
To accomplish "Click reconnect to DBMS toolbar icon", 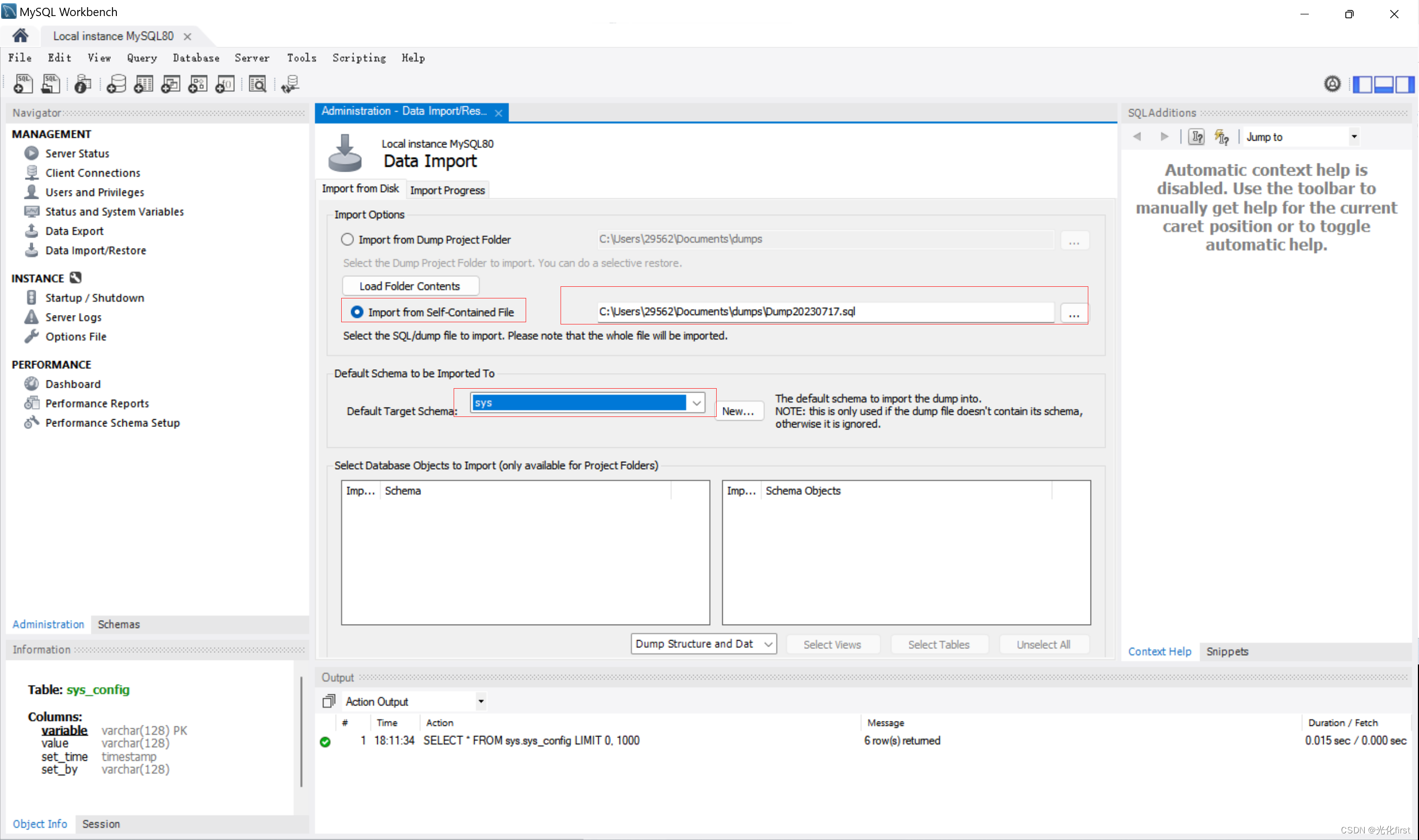I will [290, 84].
